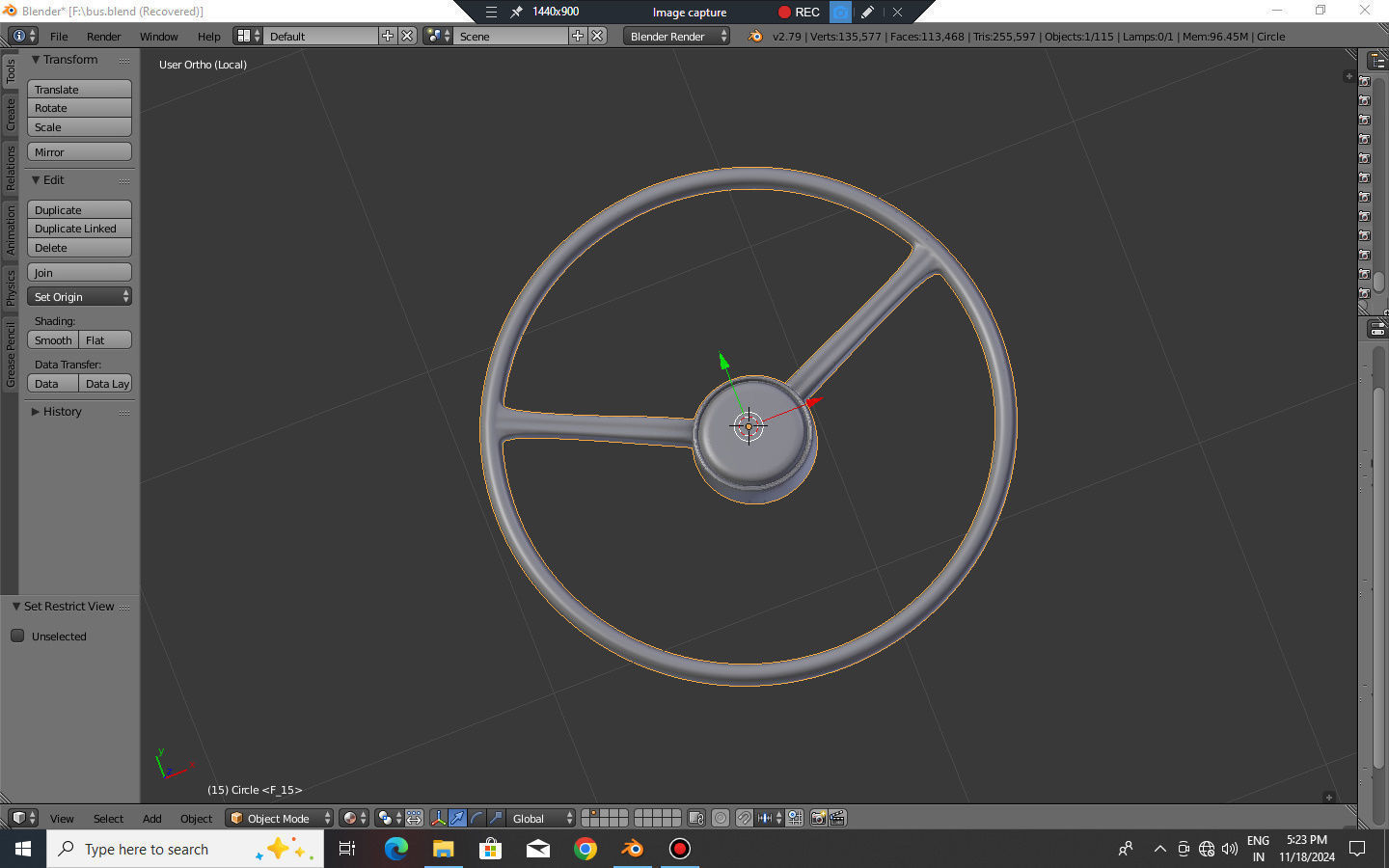Image resolution: width=1389 pixels, height=868 pixels.
Task: Select the Translate manipulator arrow icon
Action: click(x=457, y=818)
